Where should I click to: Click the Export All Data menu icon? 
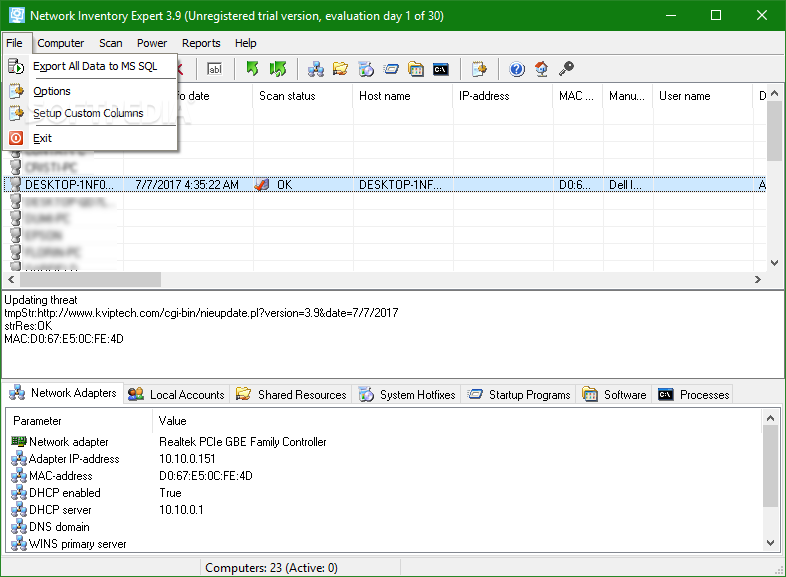(16, 66)
